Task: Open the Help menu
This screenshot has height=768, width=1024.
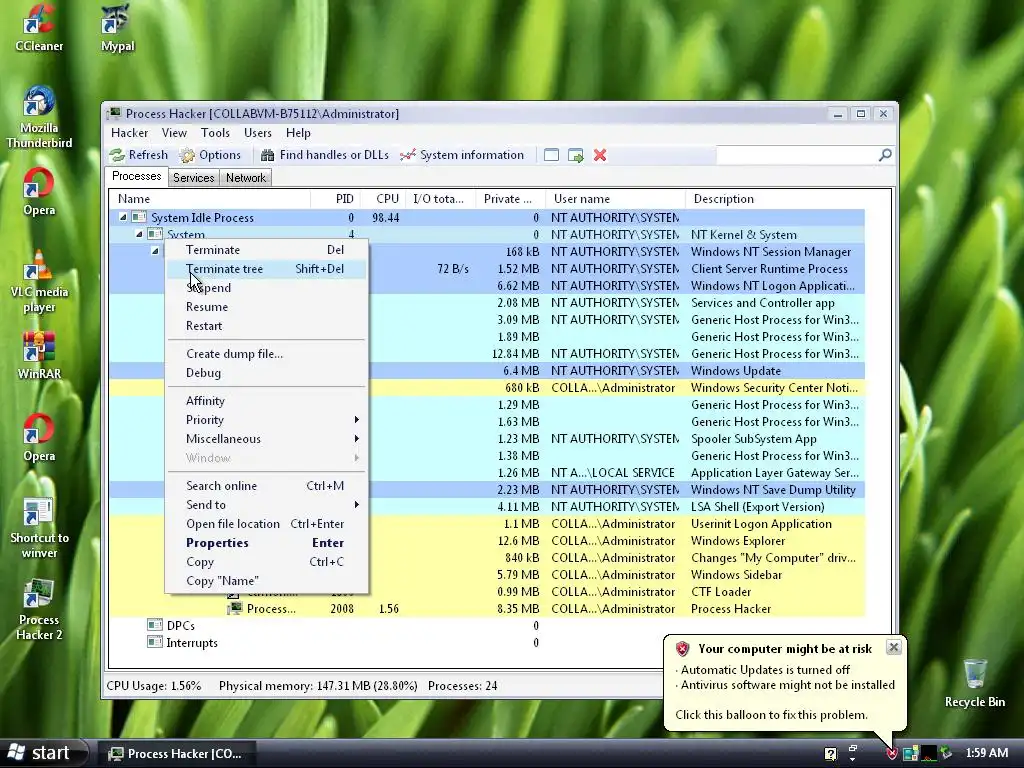Action: coord(298,133)
